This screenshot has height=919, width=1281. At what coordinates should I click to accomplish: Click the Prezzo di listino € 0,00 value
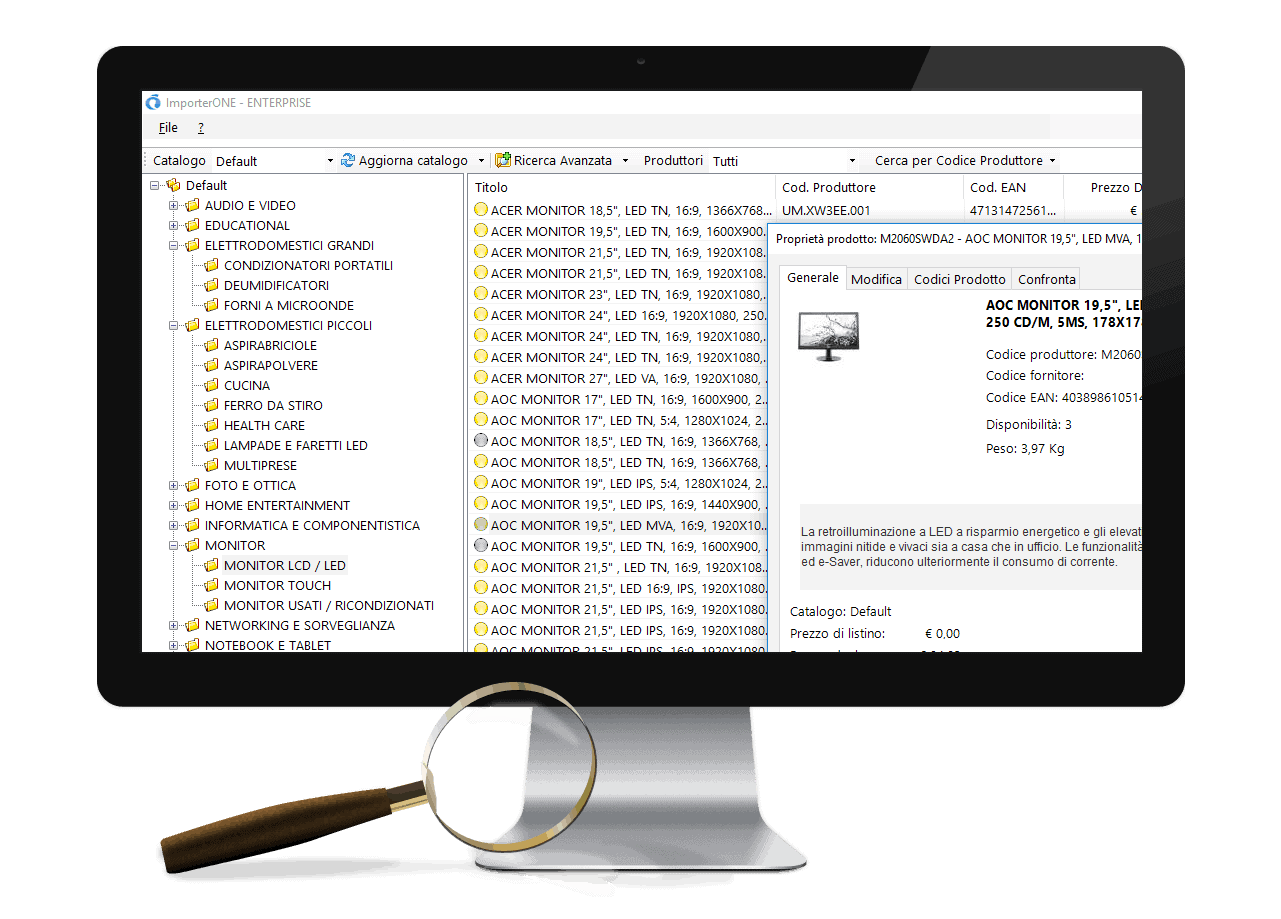942,633
